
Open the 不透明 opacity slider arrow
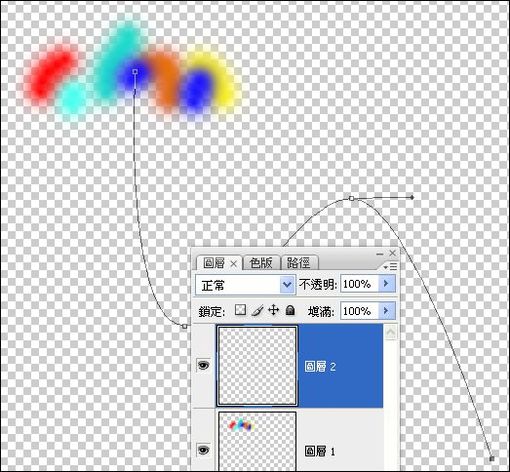387,284
